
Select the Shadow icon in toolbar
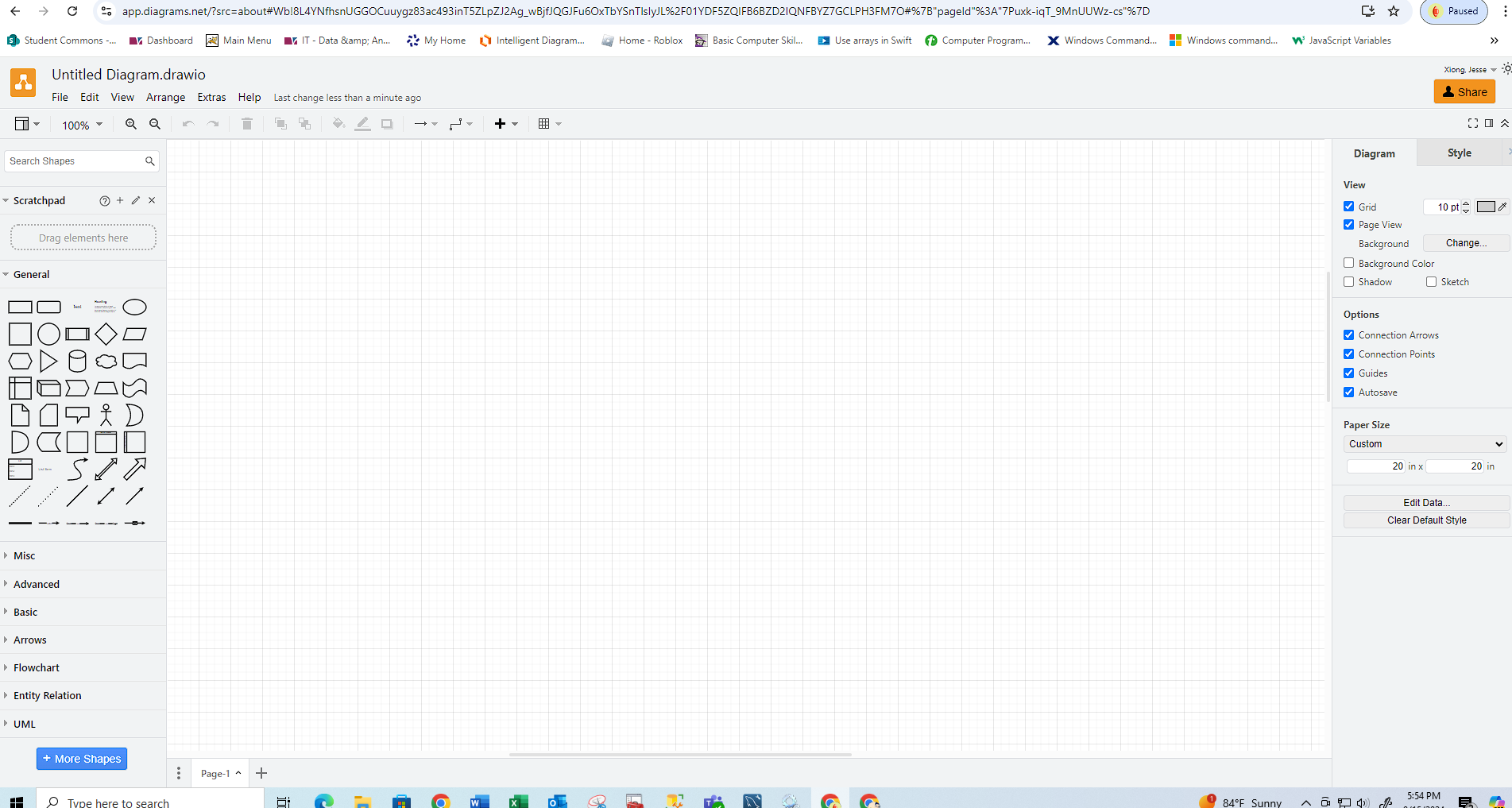387,124
